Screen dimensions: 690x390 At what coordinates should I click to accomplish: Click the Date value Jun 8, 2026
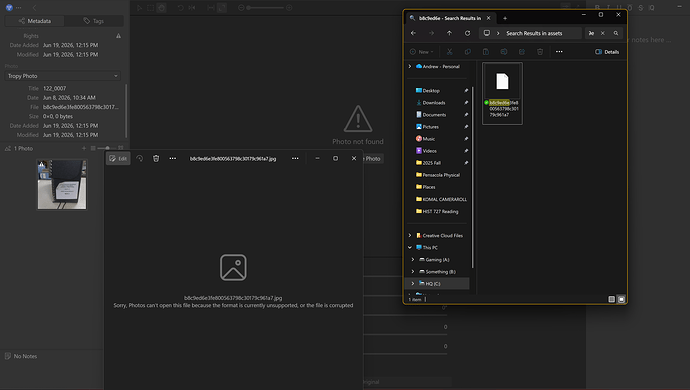pyautogui.click(x=69, y=98)
